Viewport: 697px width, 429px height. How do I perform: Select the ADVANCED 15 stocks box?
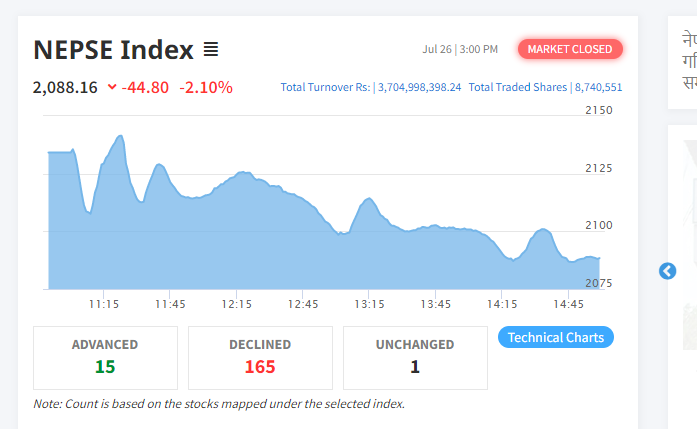click(x=105, y=357)
